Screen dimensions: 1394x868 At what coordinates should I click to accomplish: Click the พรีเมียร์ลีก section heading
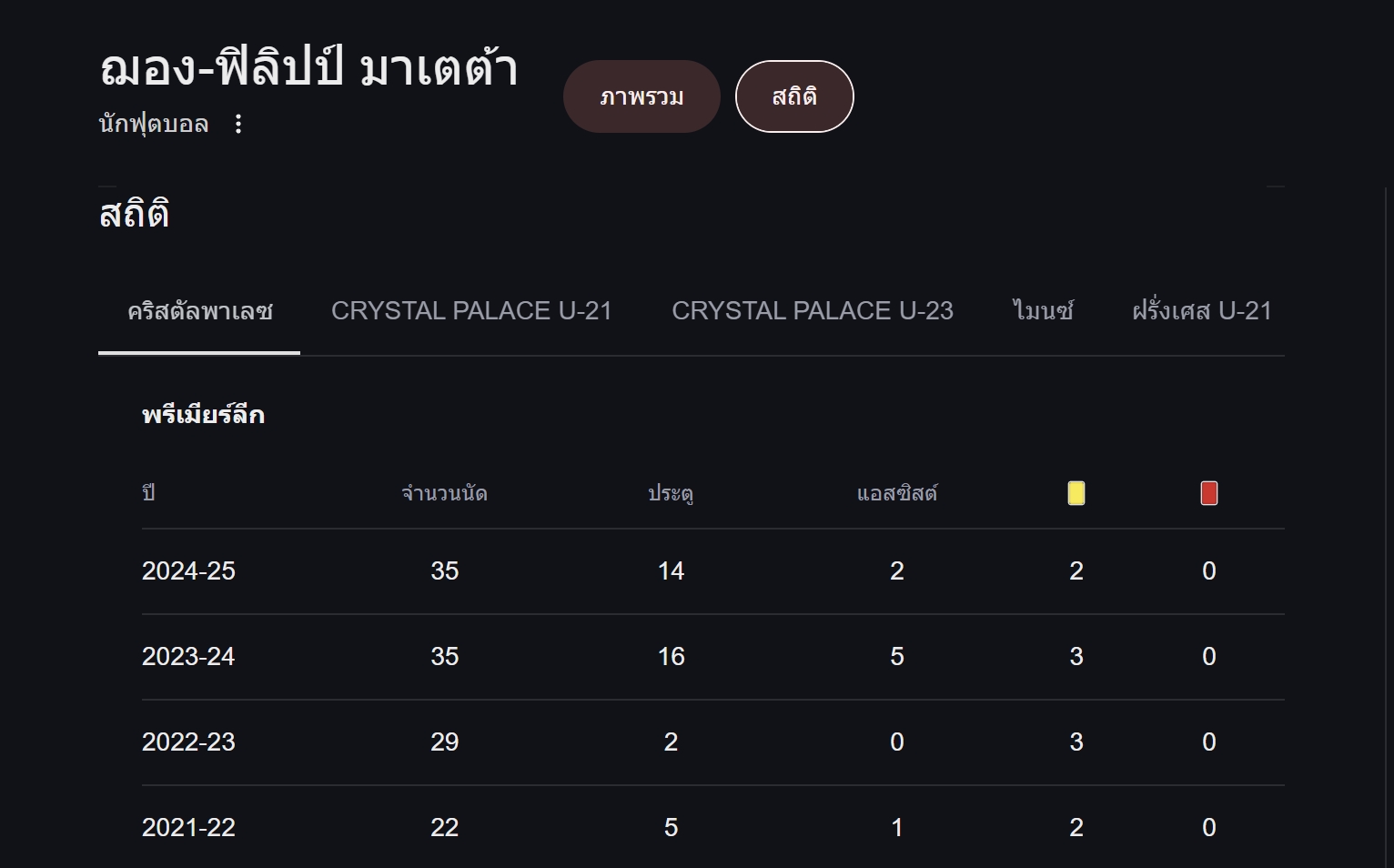203,415
